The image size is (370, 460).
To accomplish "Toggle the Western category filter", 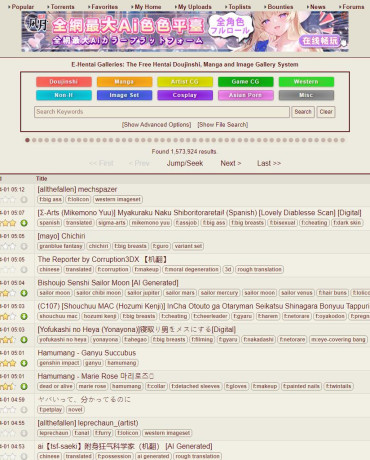I will coord(306,82).
